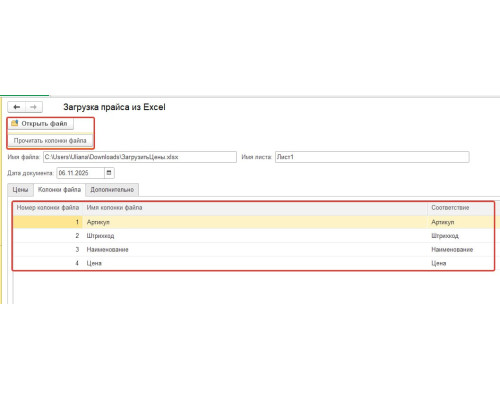Focus the Имя листа field with Лист1
The width and height of the screenshot is (500, 400).
click(x=372, y=157)
